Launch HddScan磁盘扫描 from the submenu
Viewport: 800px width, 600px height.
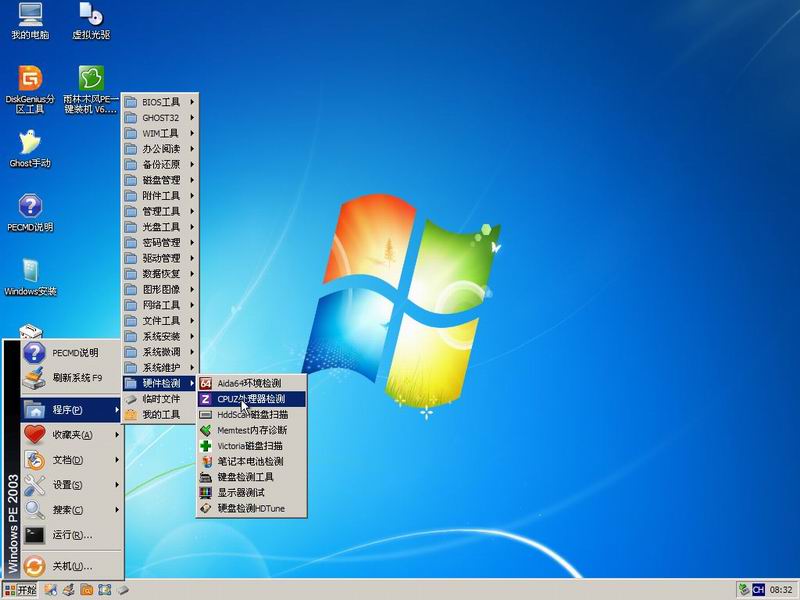(252, 414)
